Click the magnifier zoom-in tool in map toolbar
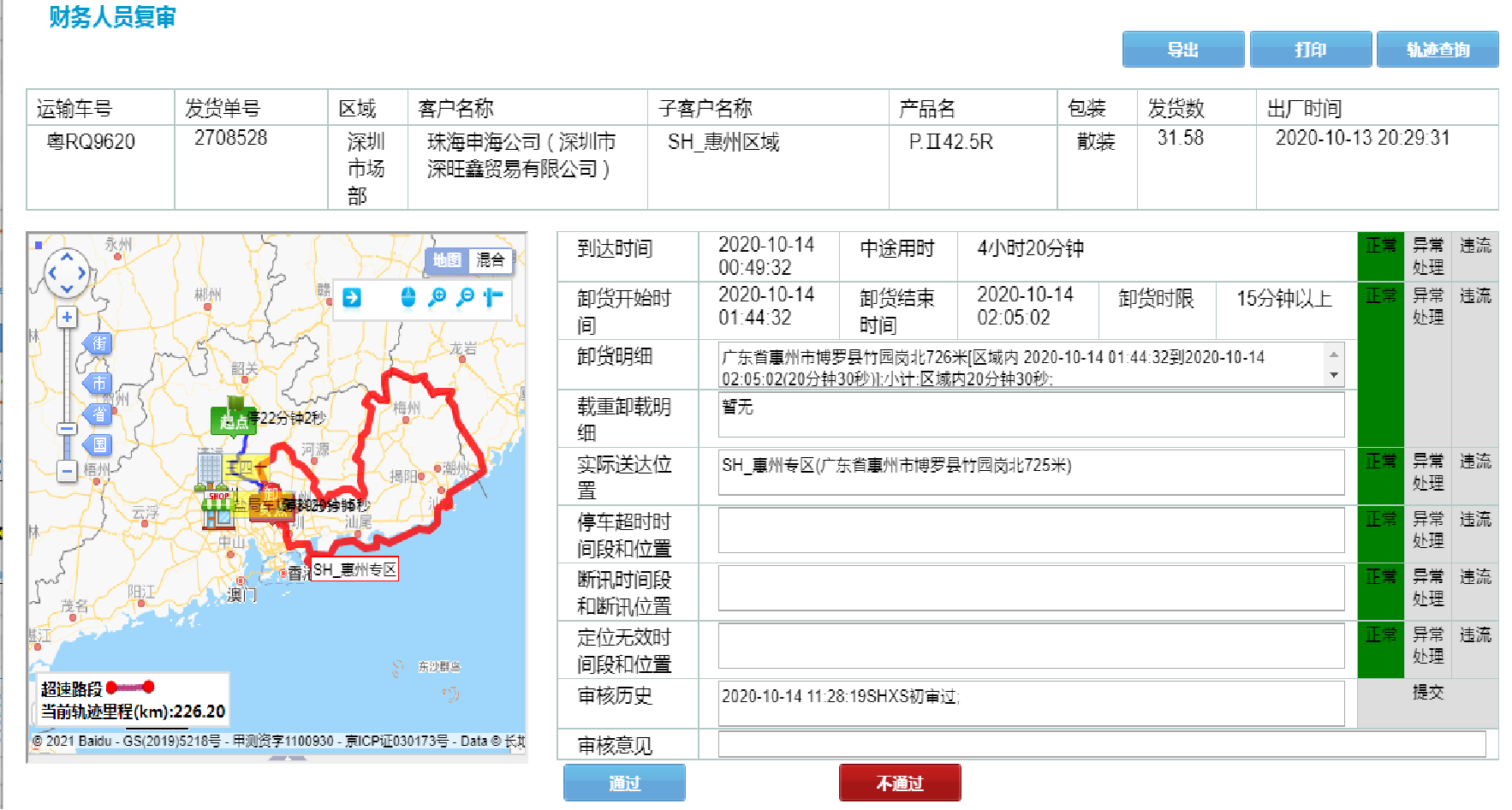1512x810 pixels. (437, 297)
